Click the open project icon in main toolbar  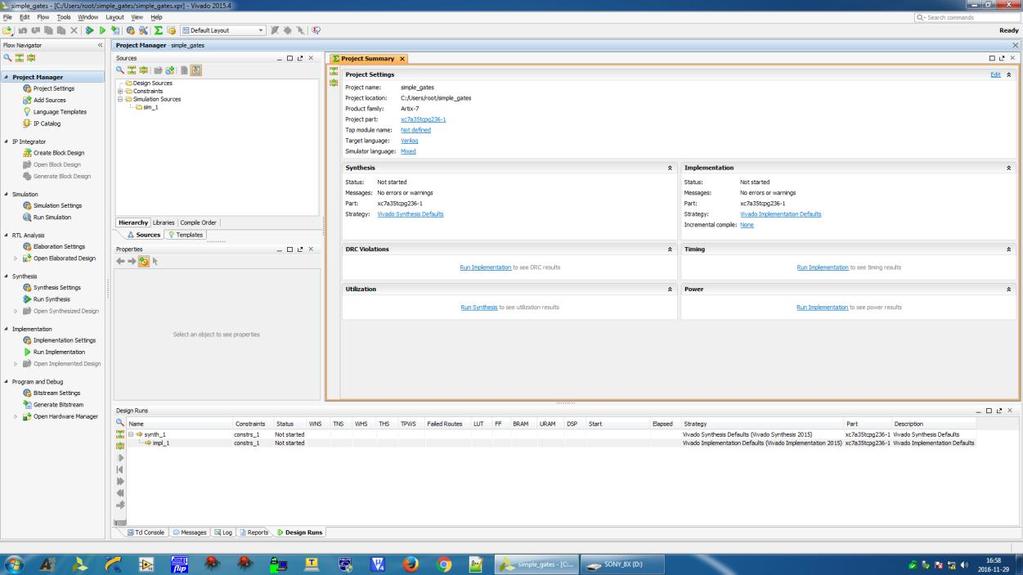pyautogui.click(x=8, y=30)
